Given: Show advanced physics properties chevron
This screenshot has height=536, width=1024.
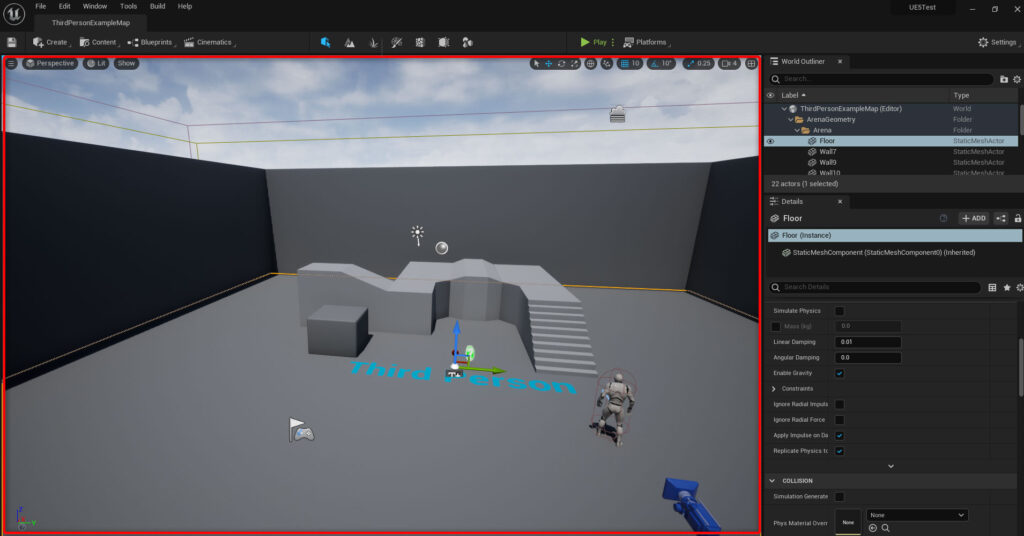Looking at the screenshot, I should click(891, 466).
